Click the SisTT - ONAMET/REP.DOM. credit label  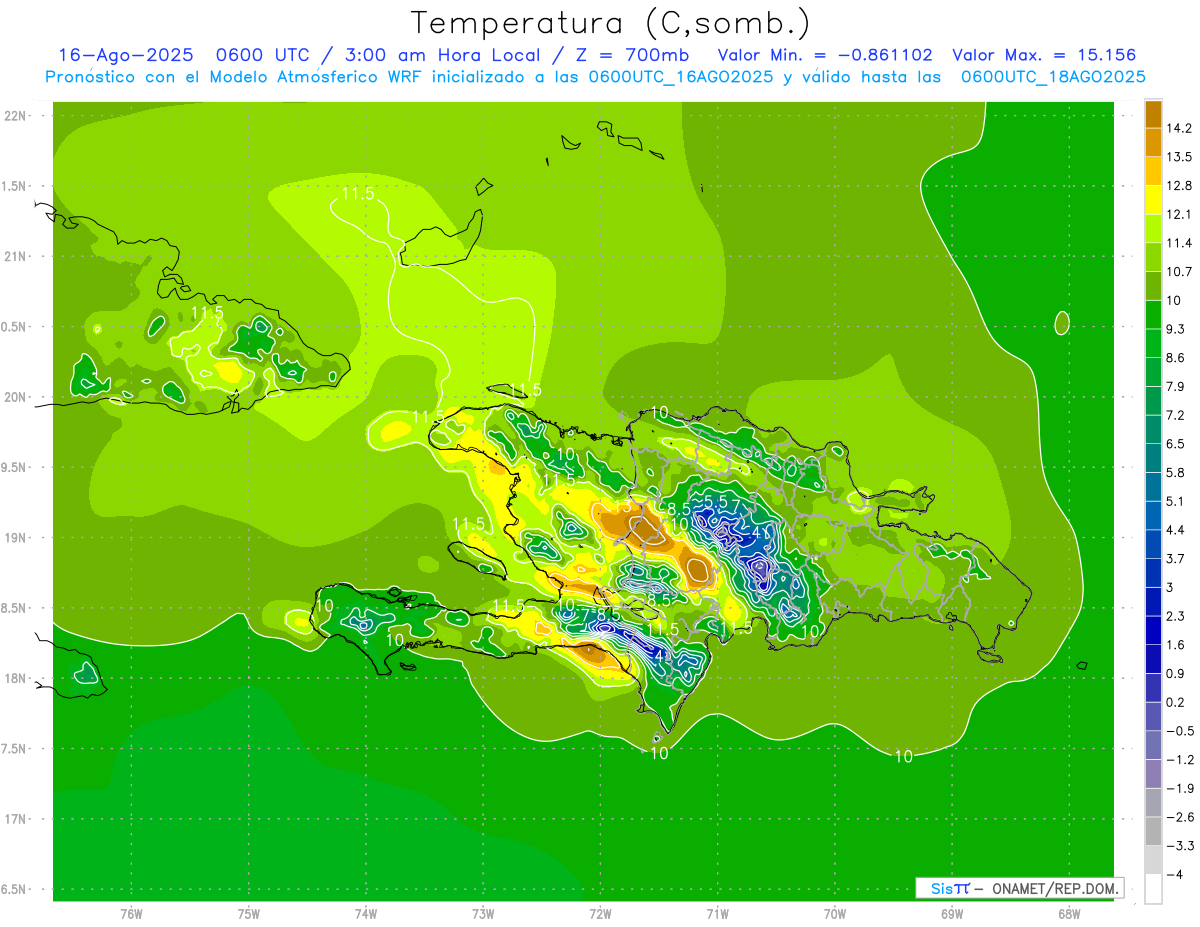coord(1021,888)
